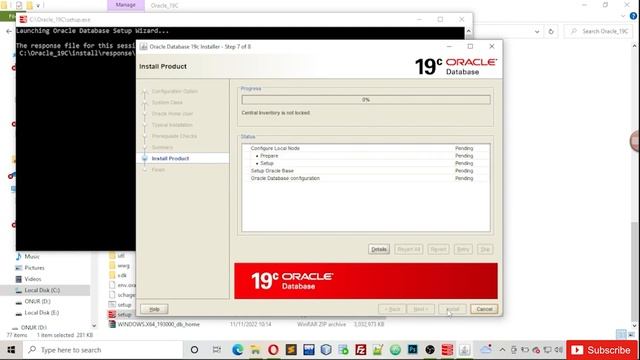Screen dimensions: 640x360
Task: Open Task View on the taskbar
Action: pyautogui.click(x=217, y=350)
